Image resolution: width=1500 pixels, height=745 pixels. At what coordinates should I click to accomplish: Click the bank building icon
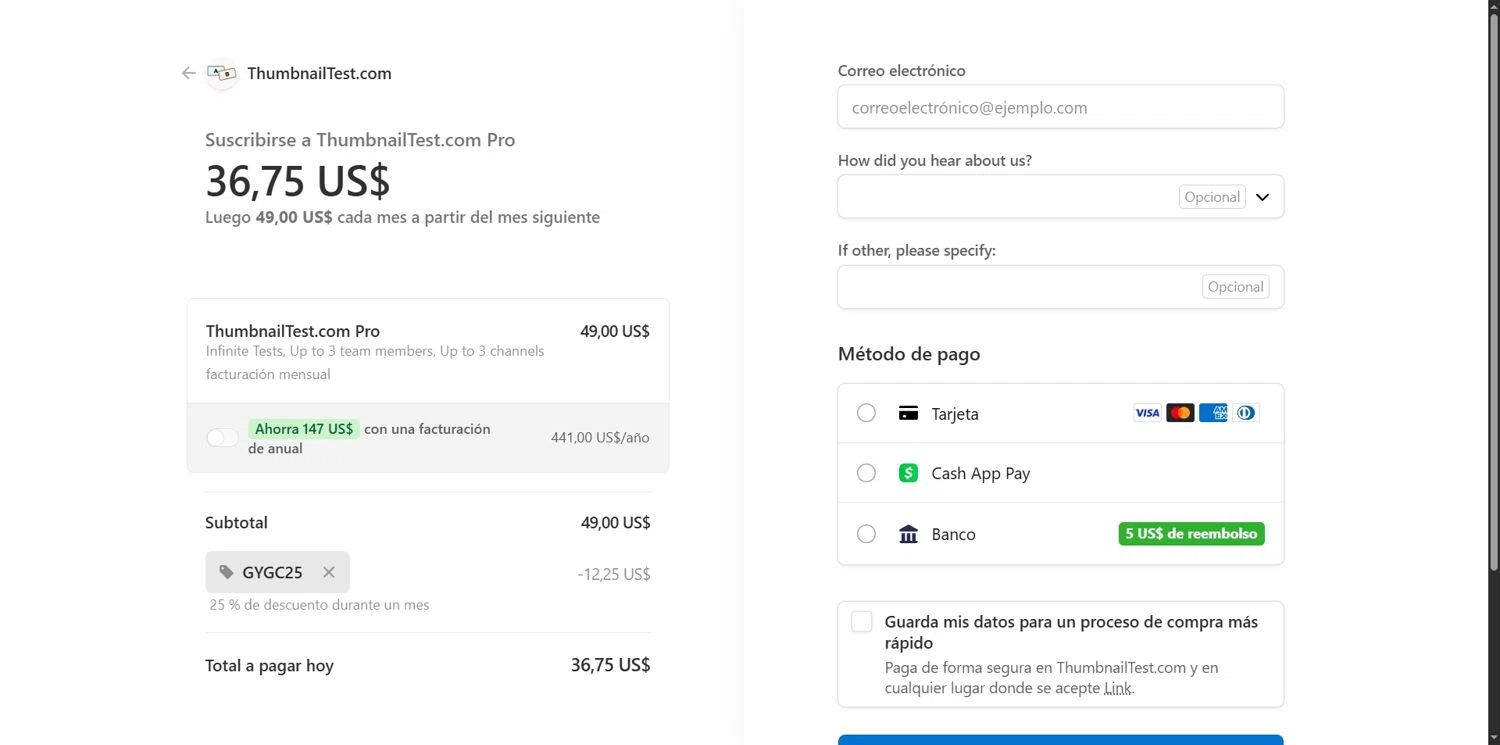tap(908, 534)
